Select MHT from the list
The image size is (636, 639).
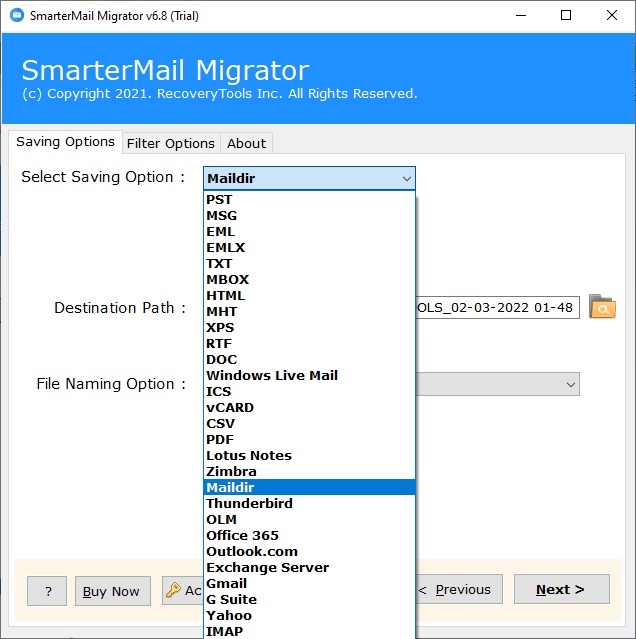coord(309,311)
